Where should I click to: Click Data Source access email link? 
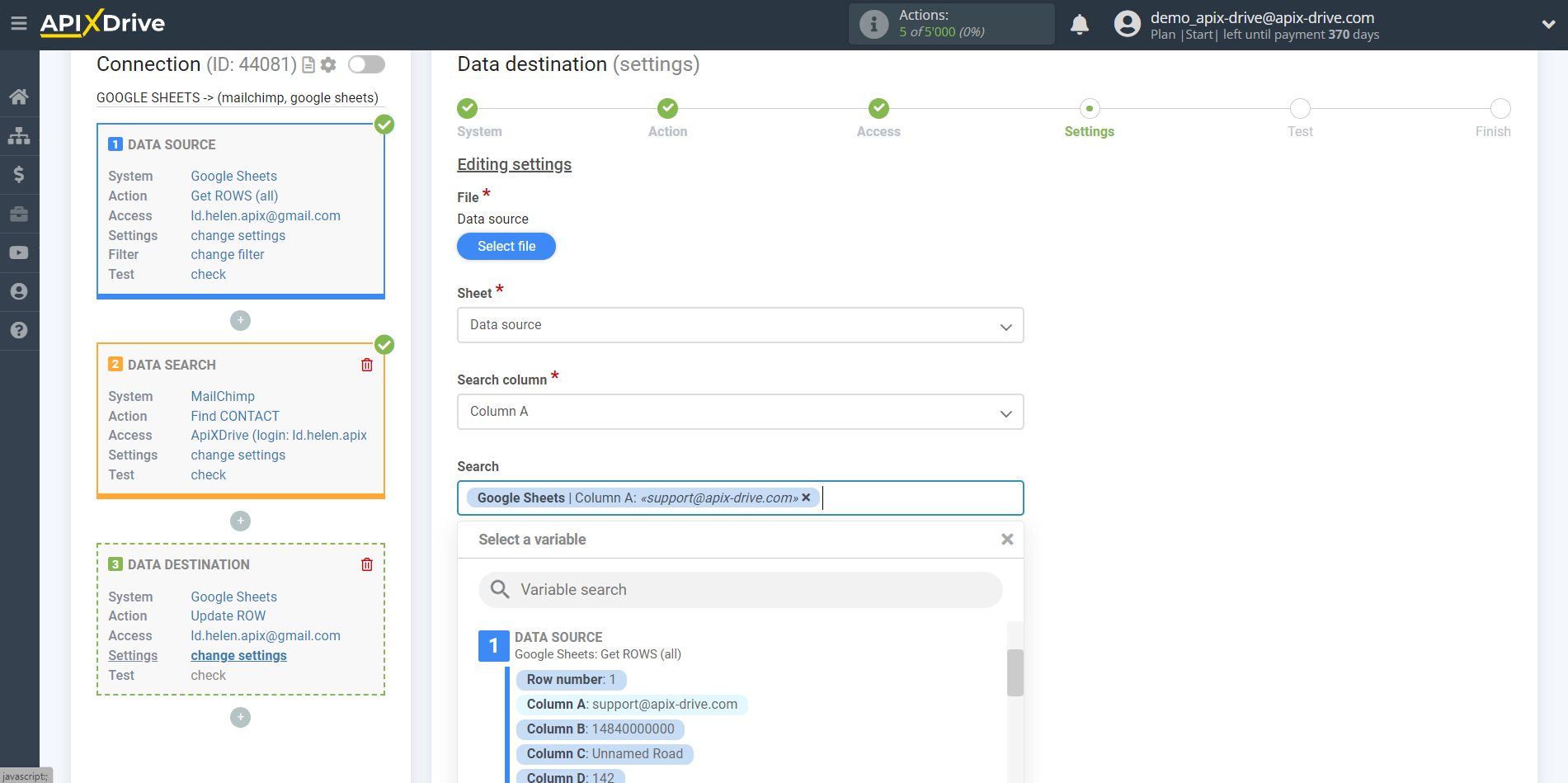coord(266,215)
